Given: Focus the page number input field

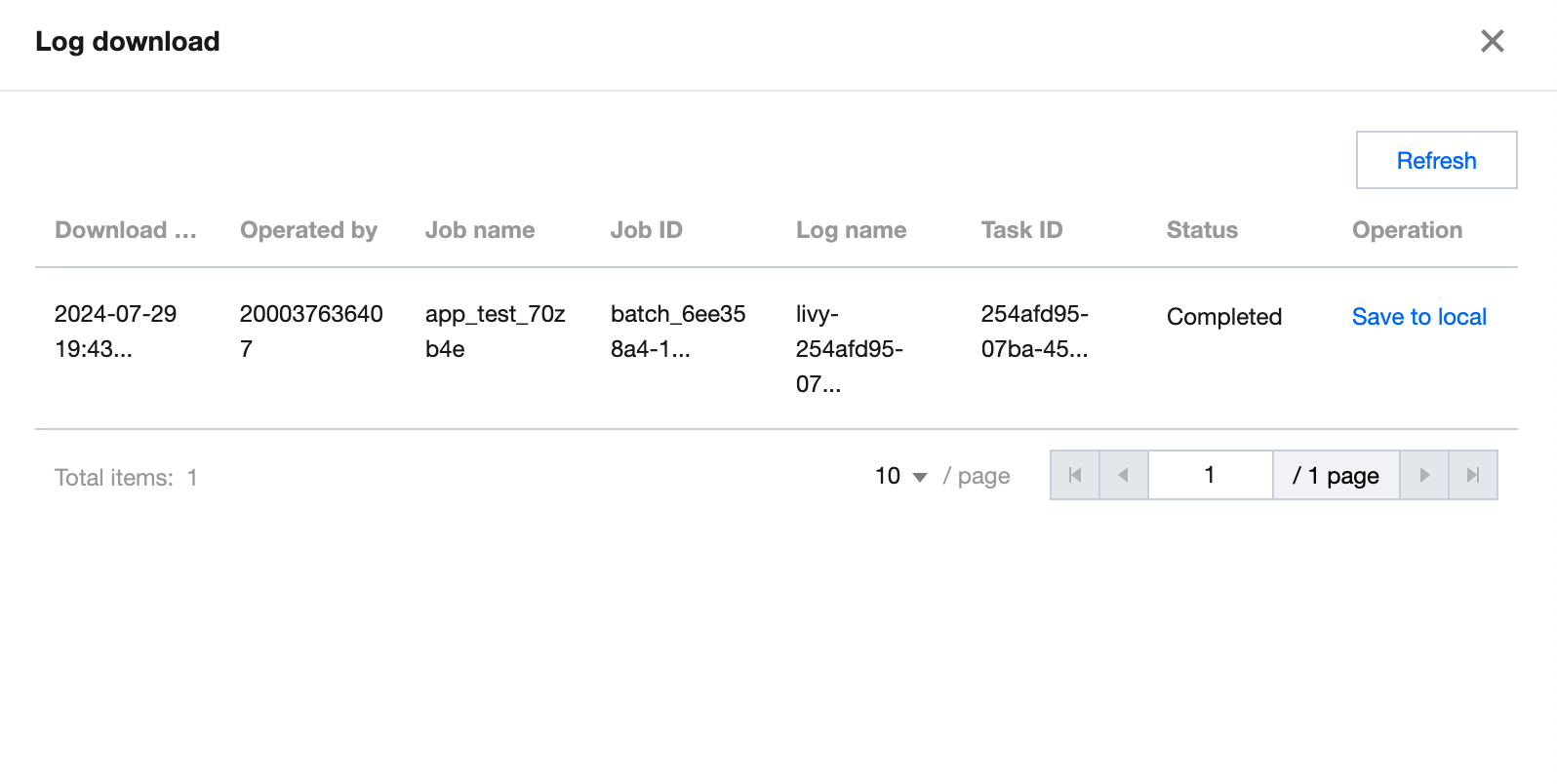Looking at the screenshot, I should tap(1210, 475).
